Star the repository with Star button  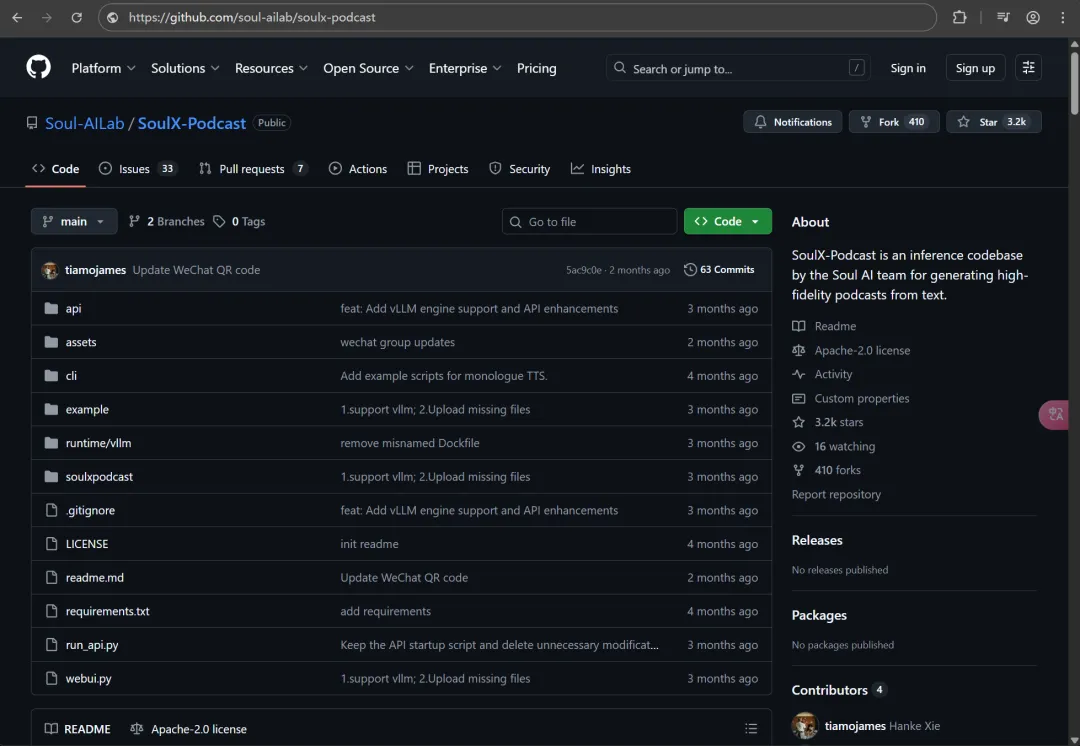point(993,122)
